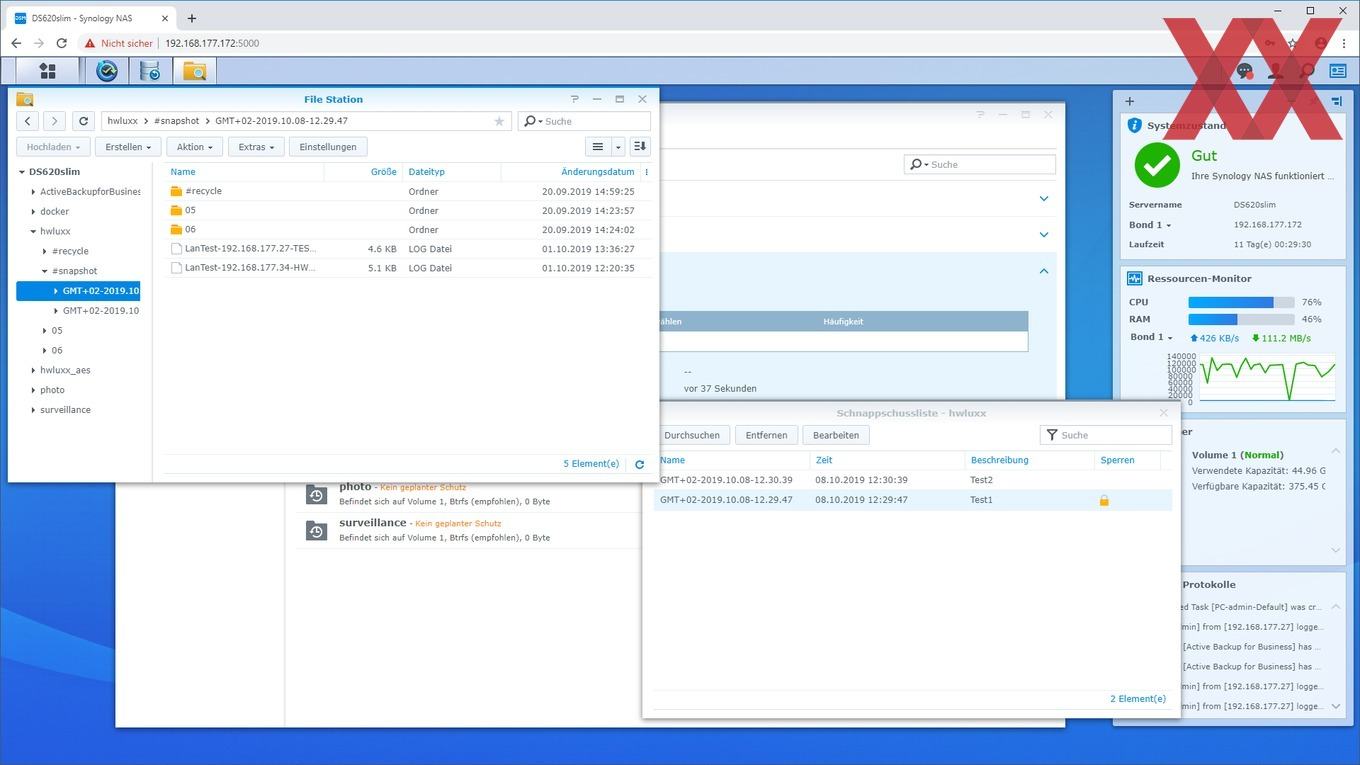The image size is (1360, 765).
Task: Collapse expanded section in Snapshot window
Action: pyautogui.click(x=1044, y=271)
